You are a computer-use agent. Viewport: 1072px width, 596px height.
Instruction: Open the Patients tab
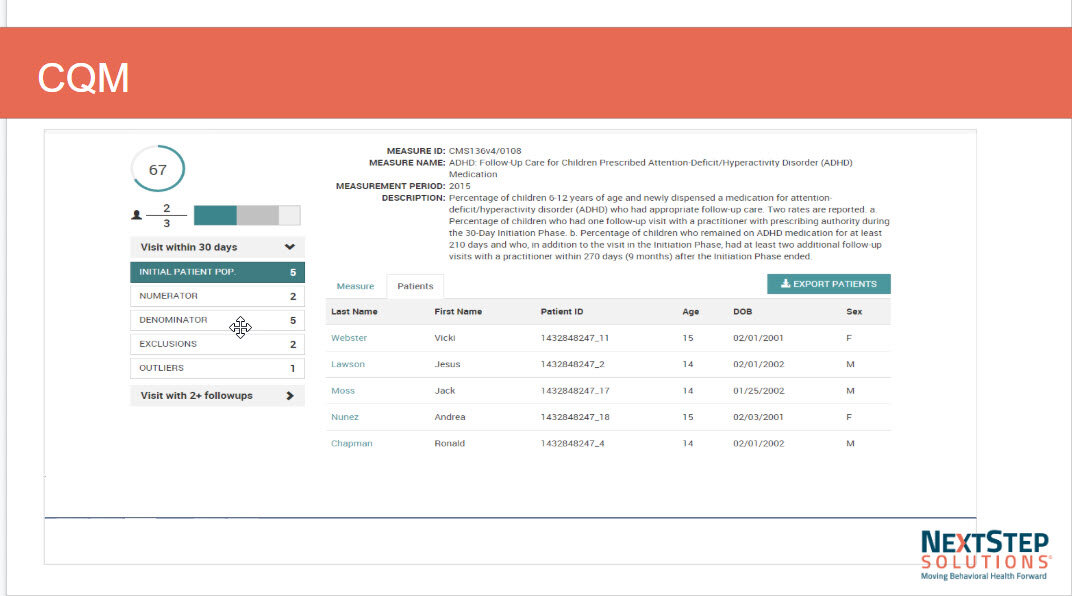(x=415, y=286)
